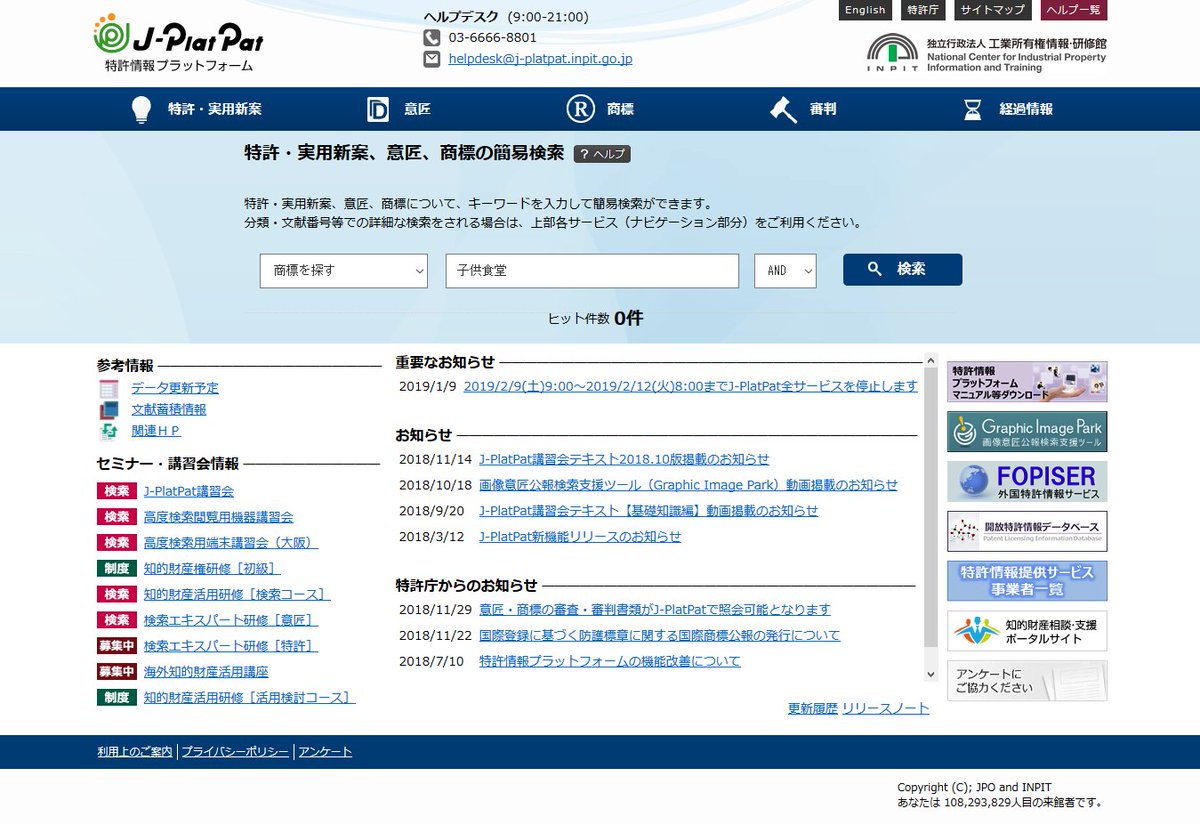Open the サイトマップ page

point(993,10)
